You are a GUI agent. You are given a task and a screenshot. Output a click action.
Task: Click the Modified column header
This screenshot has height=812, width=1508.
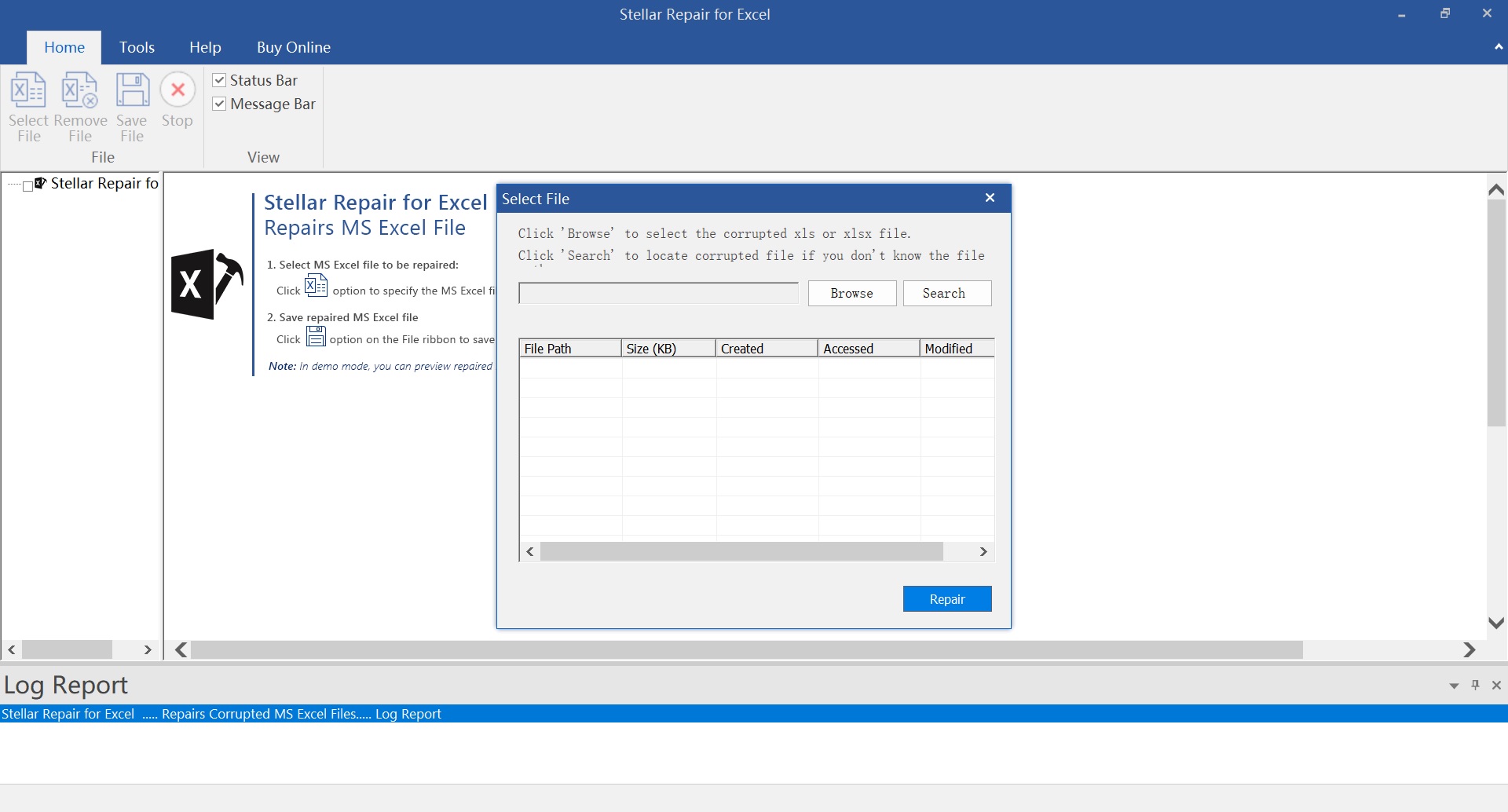tap(957, 348)
